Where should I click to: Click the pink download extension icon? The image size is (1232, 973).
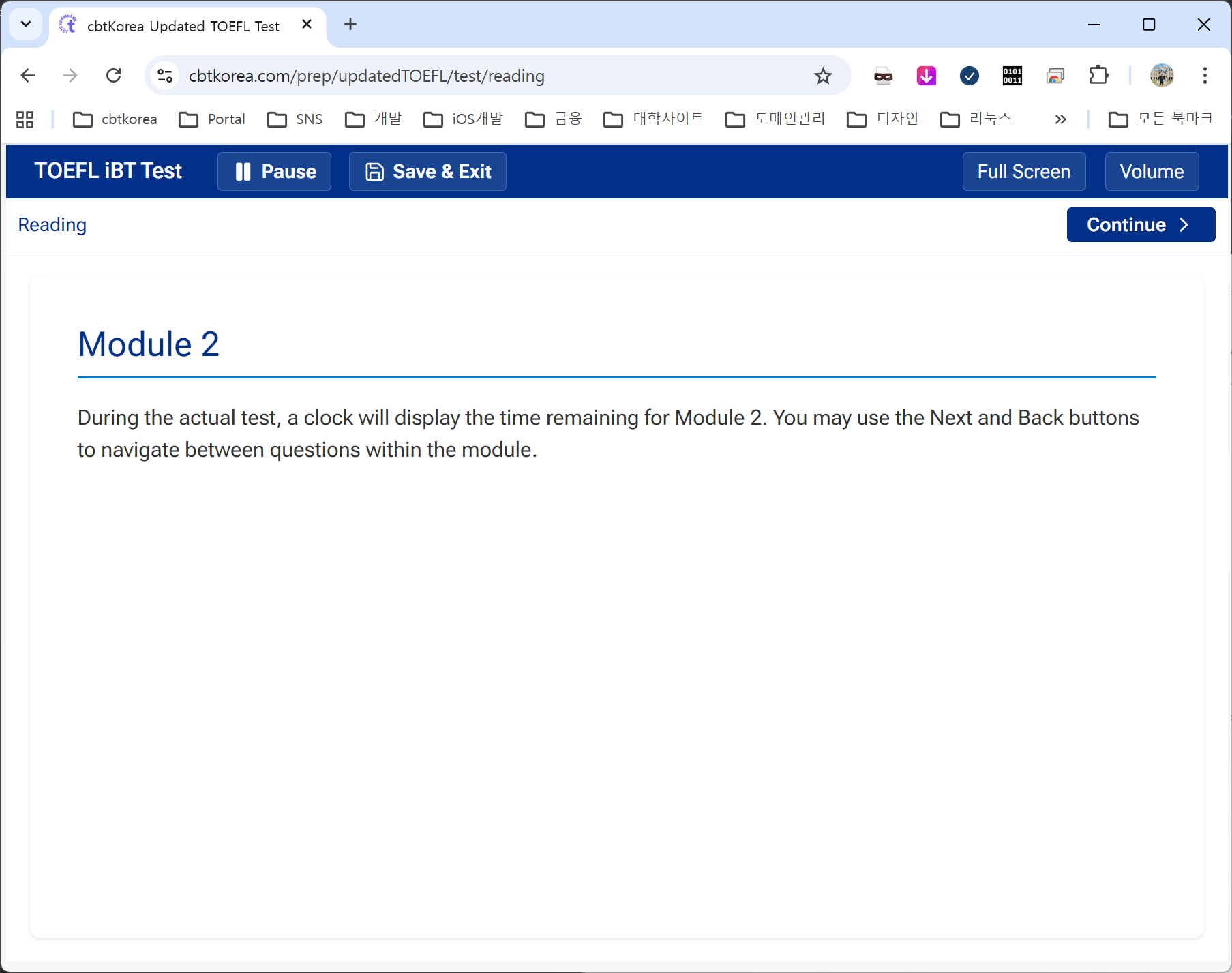click(926, 76)
